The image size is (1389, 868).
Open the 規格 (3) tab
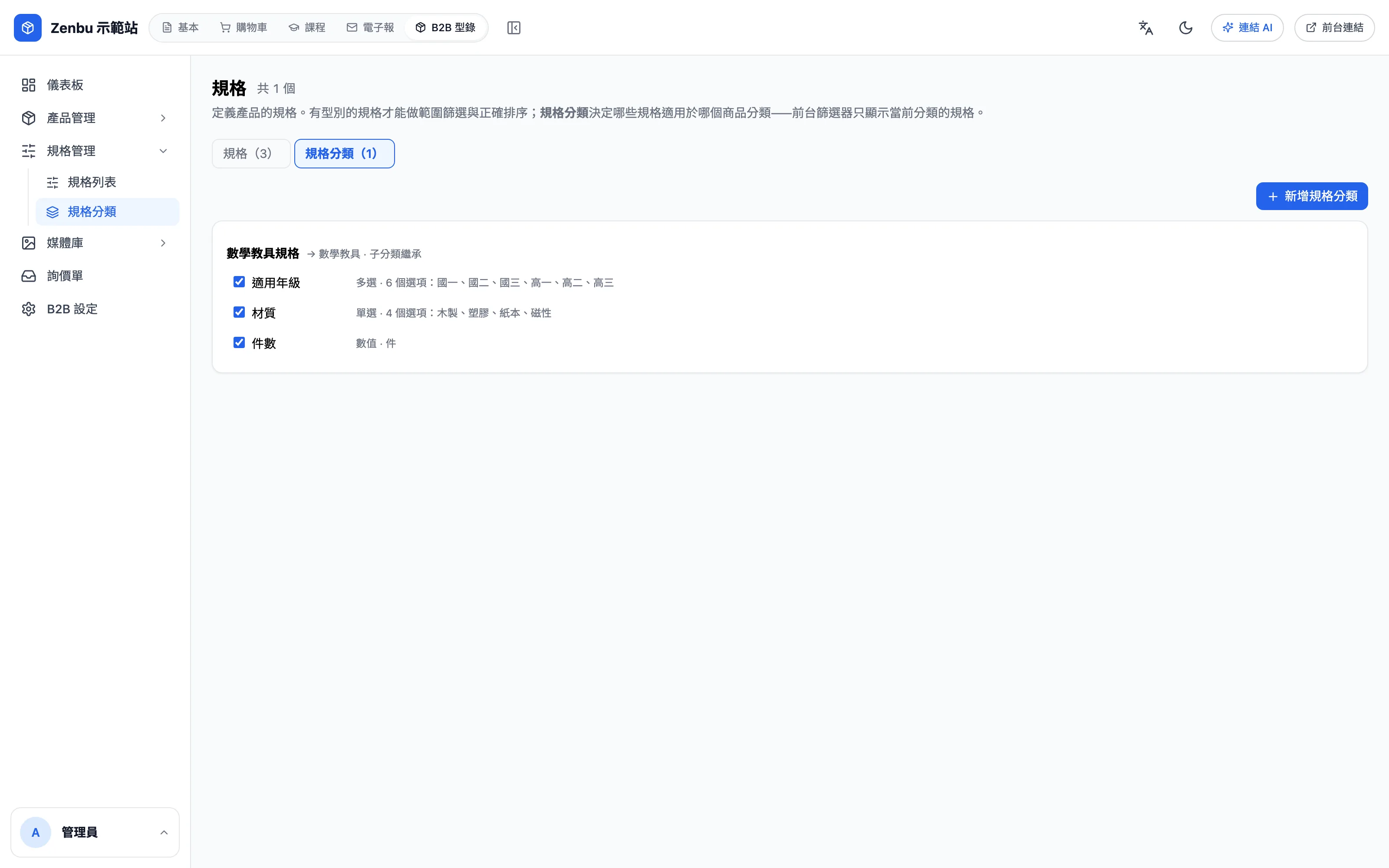pyautogui.click(x=251, y=153)
